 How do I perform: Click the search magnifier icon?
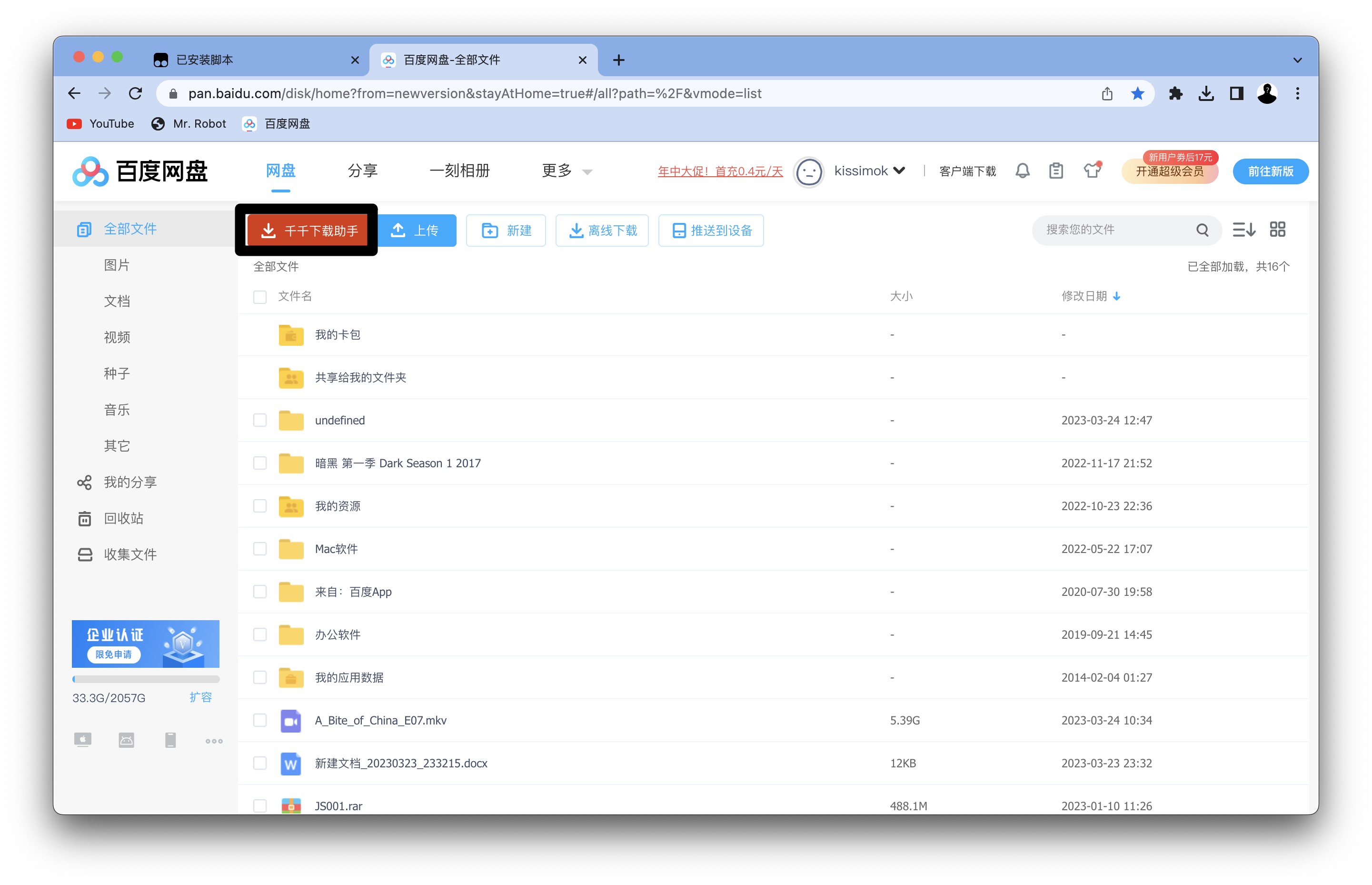1202,230
